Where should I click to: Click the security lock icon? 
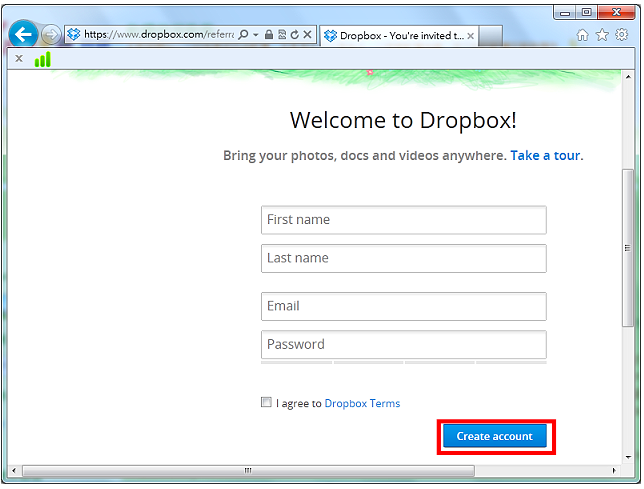tap(269, 34)
